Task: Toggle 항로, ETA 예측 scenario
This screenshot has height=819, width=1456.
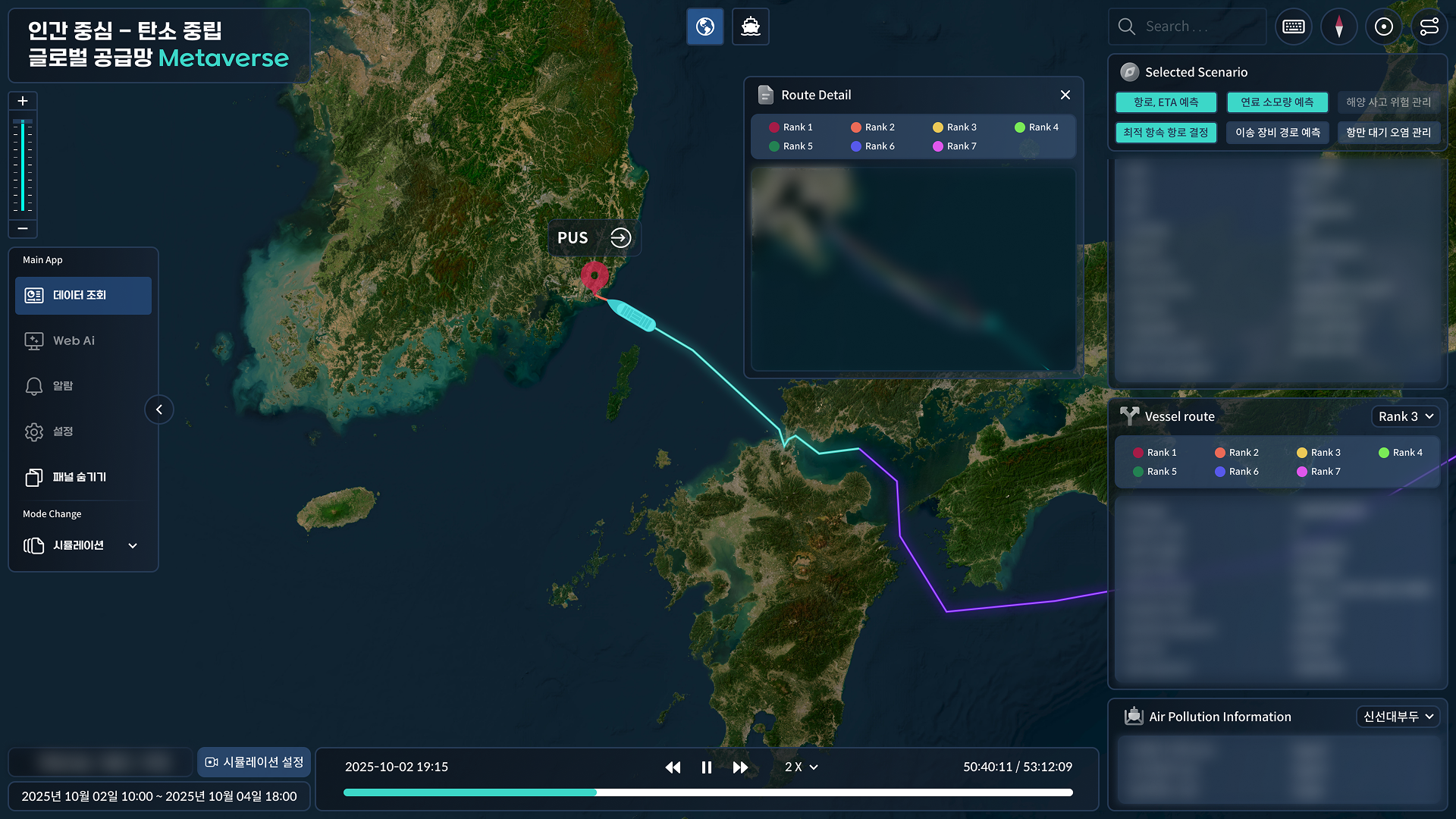Action: pos(1166,102)
